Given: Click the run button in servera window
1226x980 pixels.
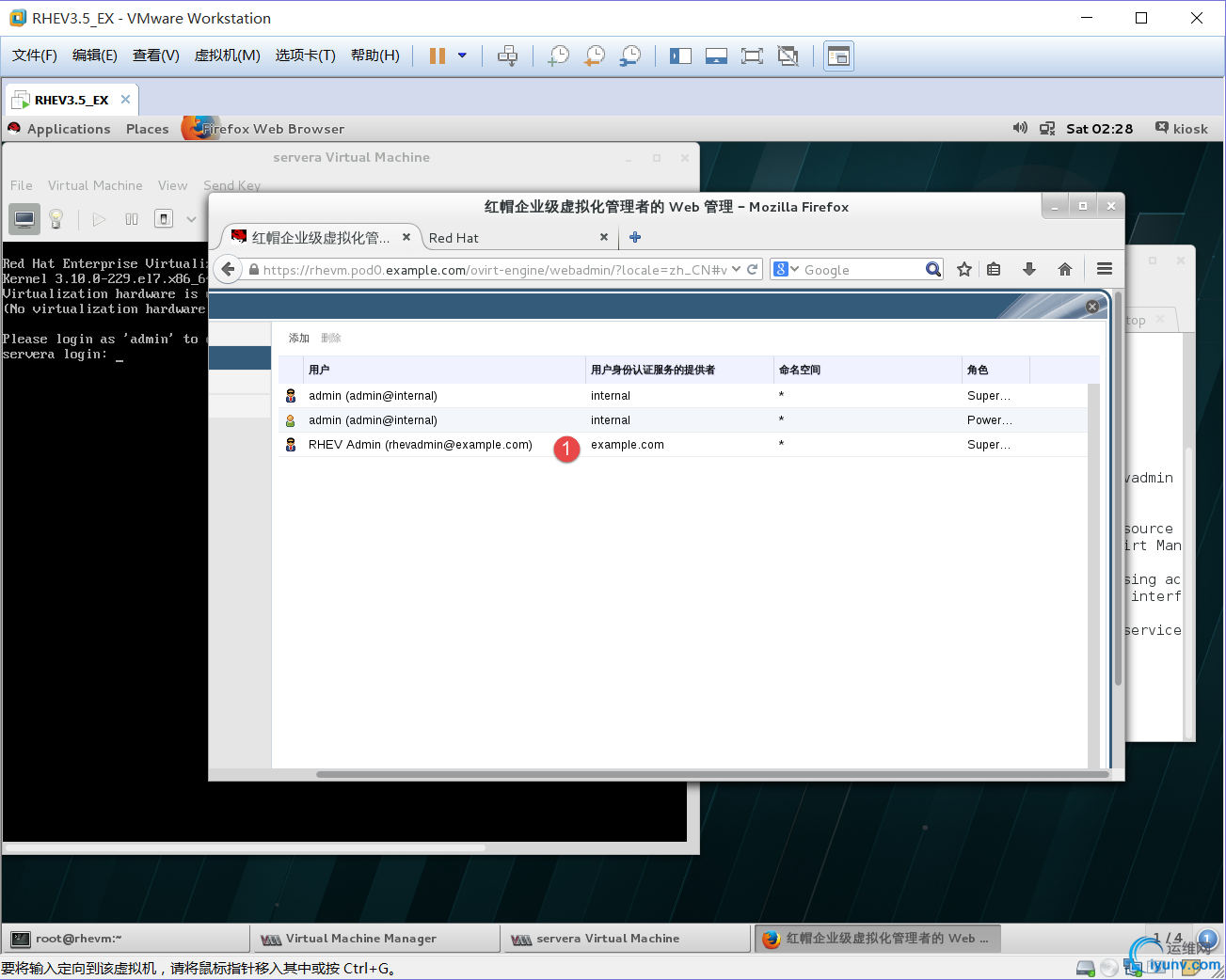Looking at the screenshot, I should click(99, 219).
